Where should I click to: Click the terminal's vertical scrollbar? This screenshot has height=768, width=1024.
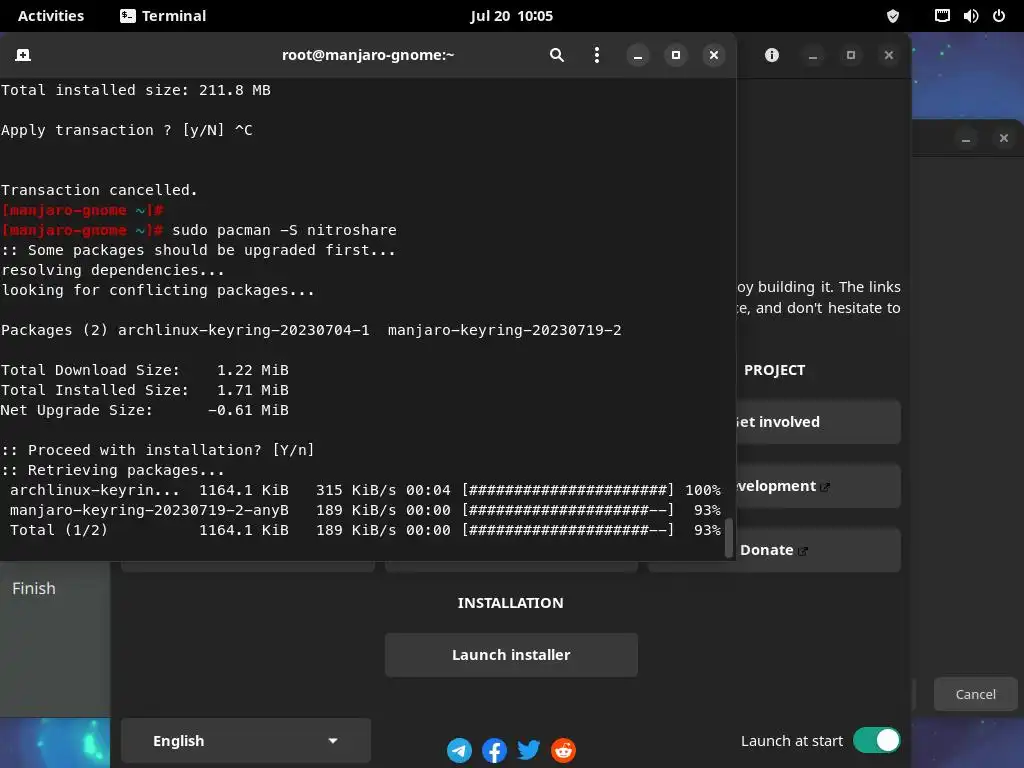[x=729, y=538]
